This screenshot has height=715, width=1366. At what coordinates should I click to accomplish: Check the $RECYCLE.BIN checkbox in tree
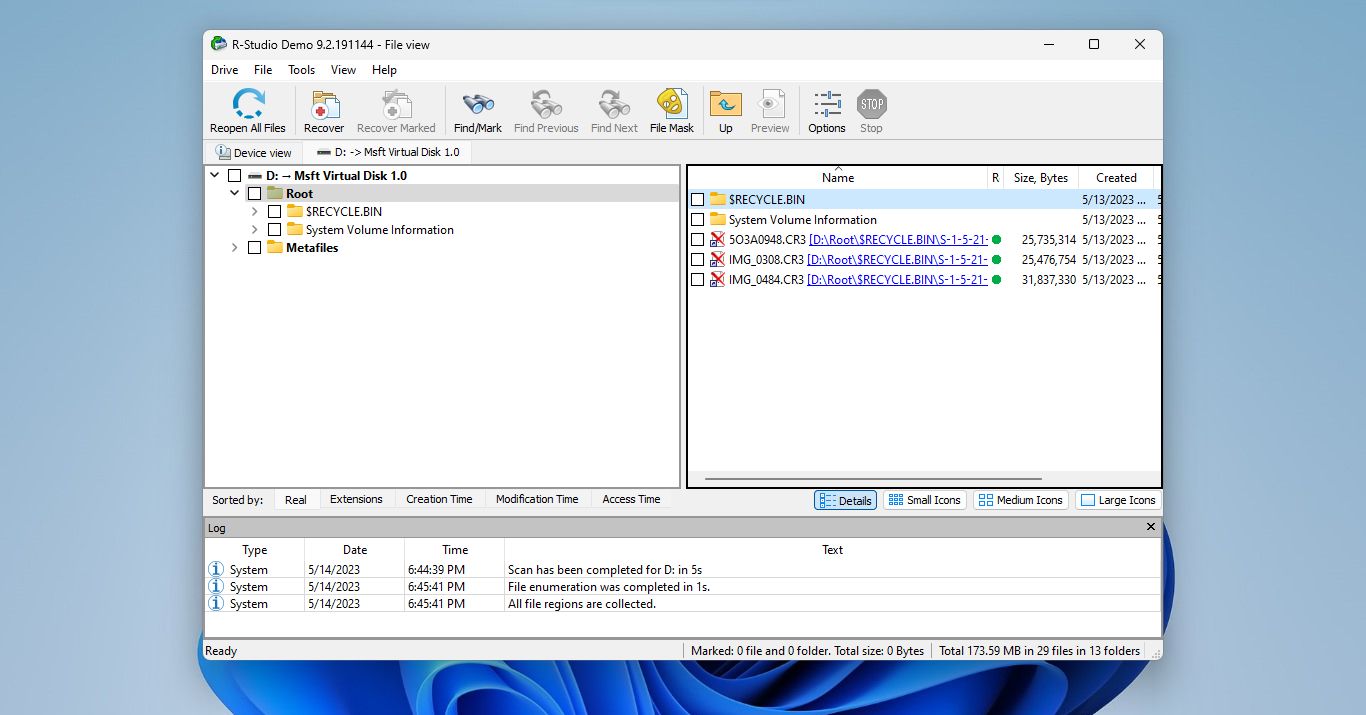pos(274,212)
